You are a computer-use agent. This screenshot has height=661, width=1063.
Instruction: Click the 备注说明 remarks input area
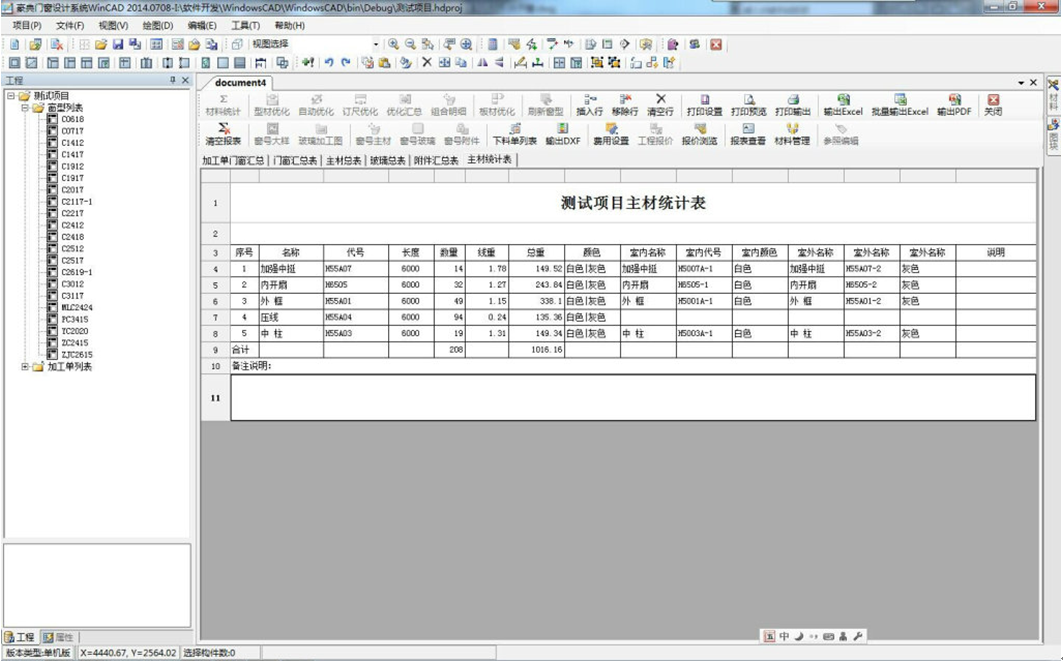click(x=633, y=397)
